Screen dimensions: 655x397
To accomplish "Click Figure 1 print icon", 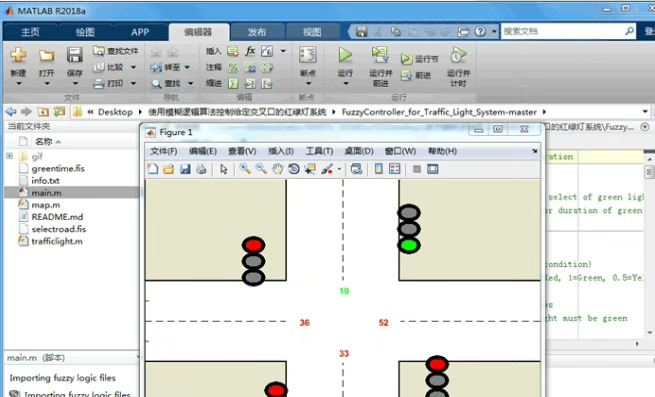I will pyautogui.click(x=201, y=169).
